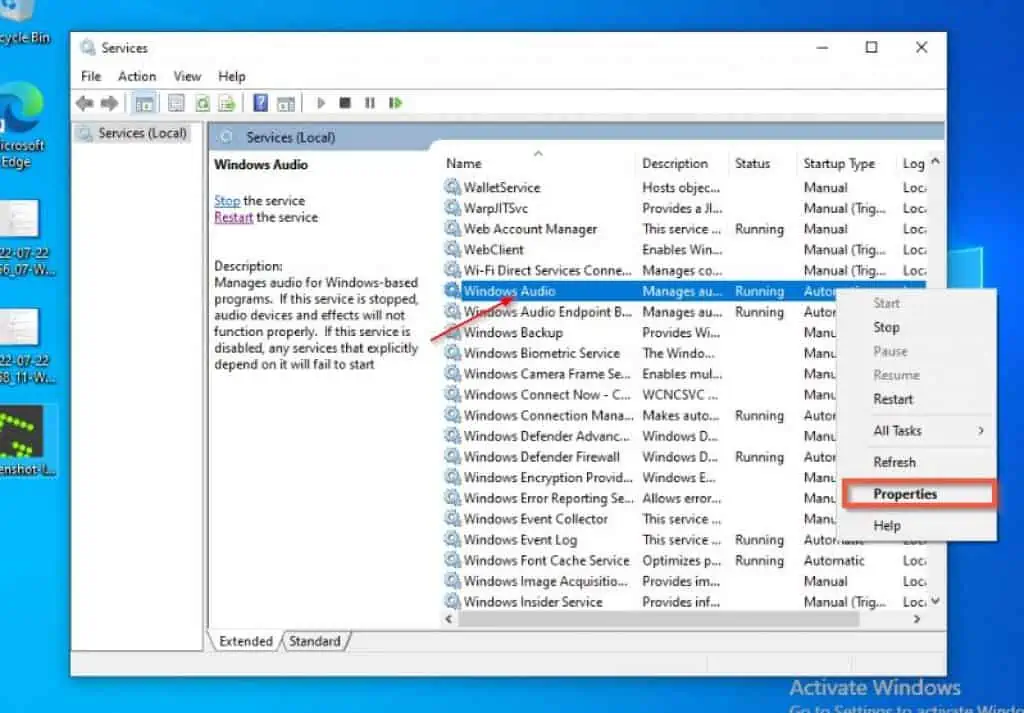
Task: Restart the service using the Restart toolbar icon
Action: click(x=396, y=102)
